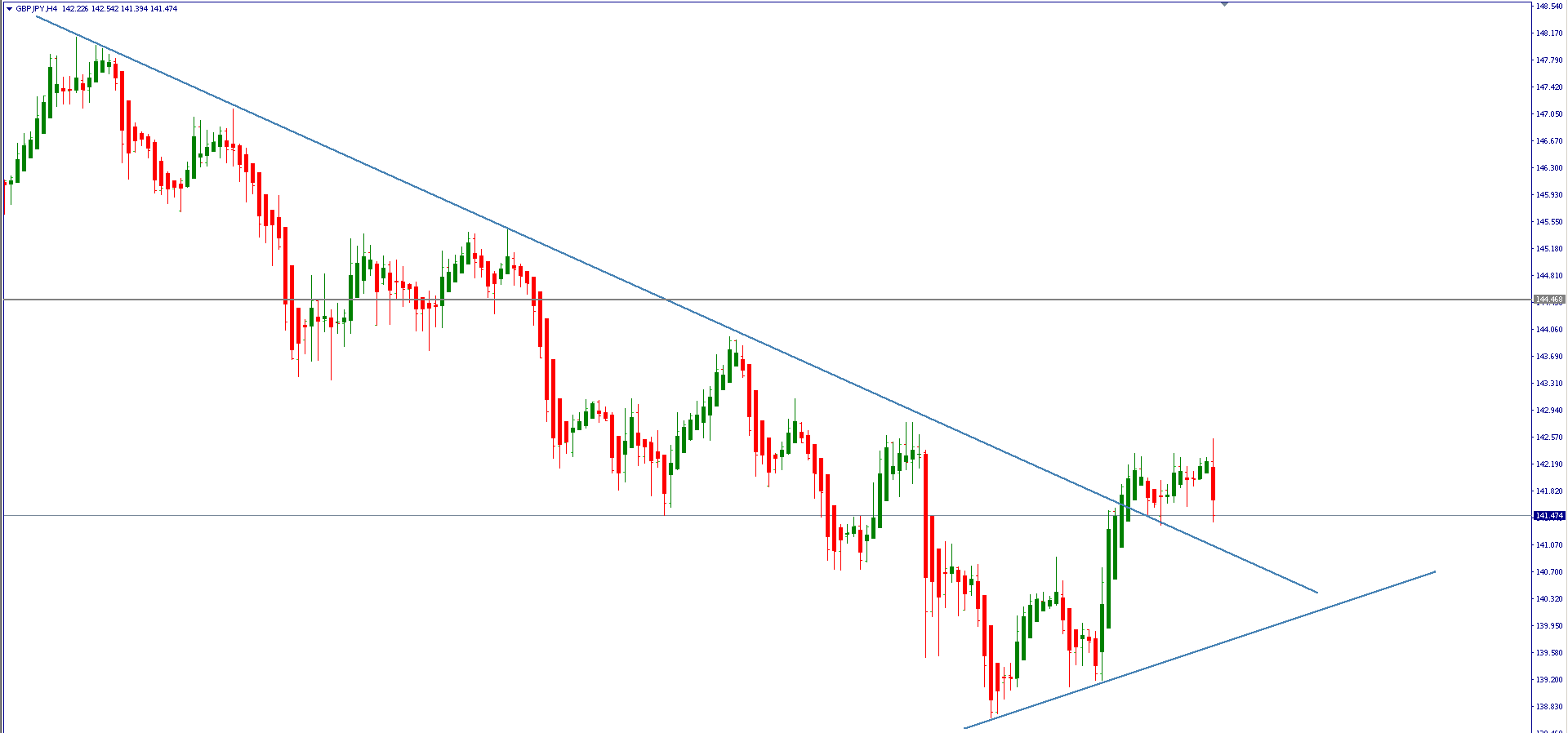Click the high price value 142.542 in header
Viewport: 1568px width, 733px height.
click(105, 9)
